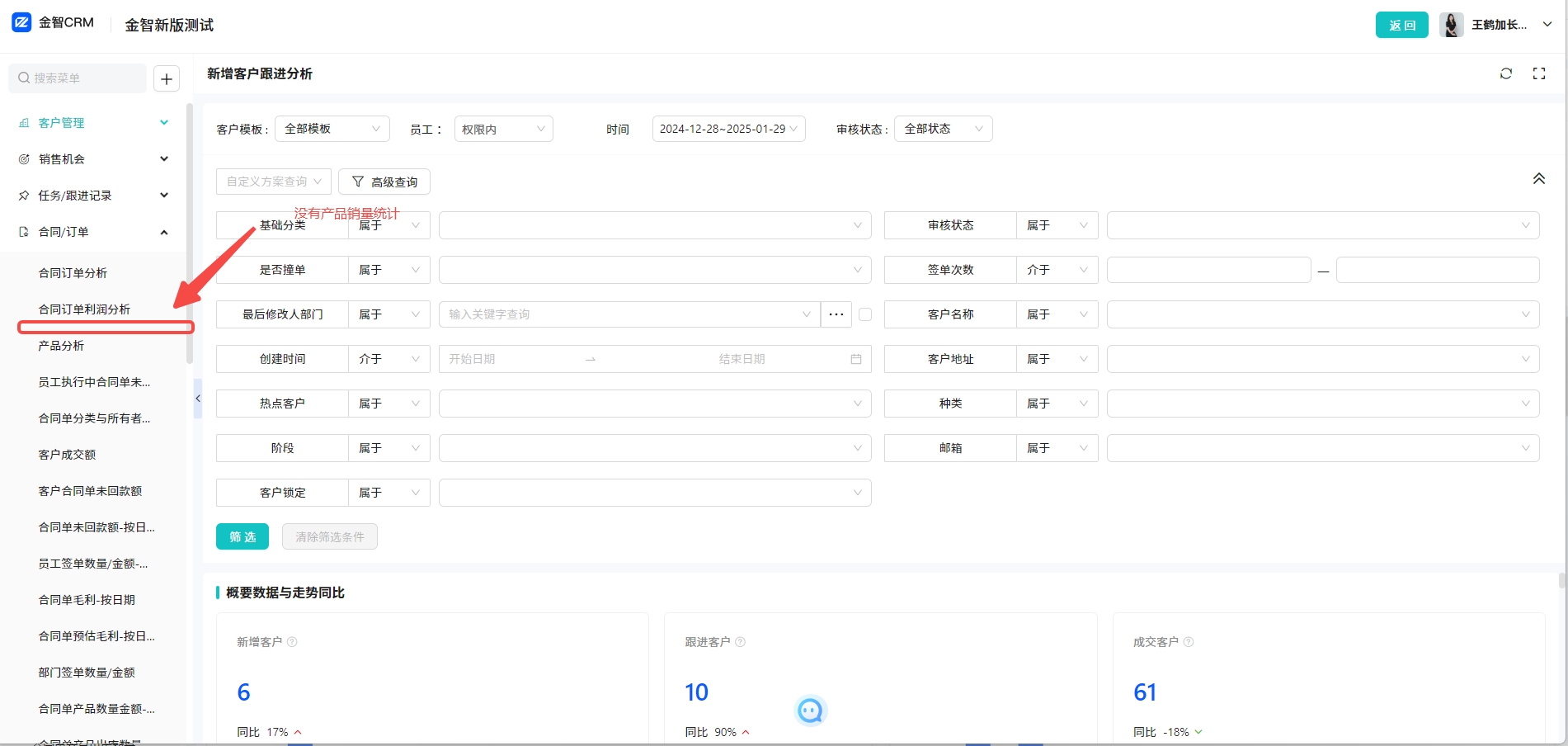Select 合同订单分析 menu item
The height and width of the screenshot is (746, 1568).
[73, 273]
